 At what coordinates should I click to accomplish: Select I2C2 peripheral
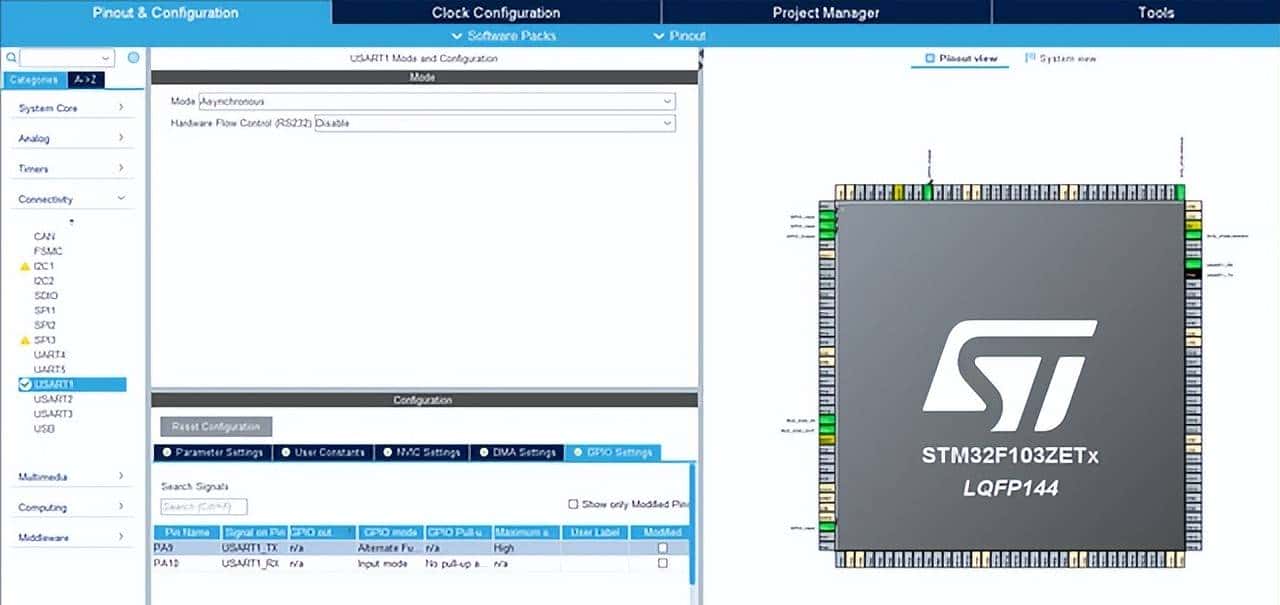44,281
